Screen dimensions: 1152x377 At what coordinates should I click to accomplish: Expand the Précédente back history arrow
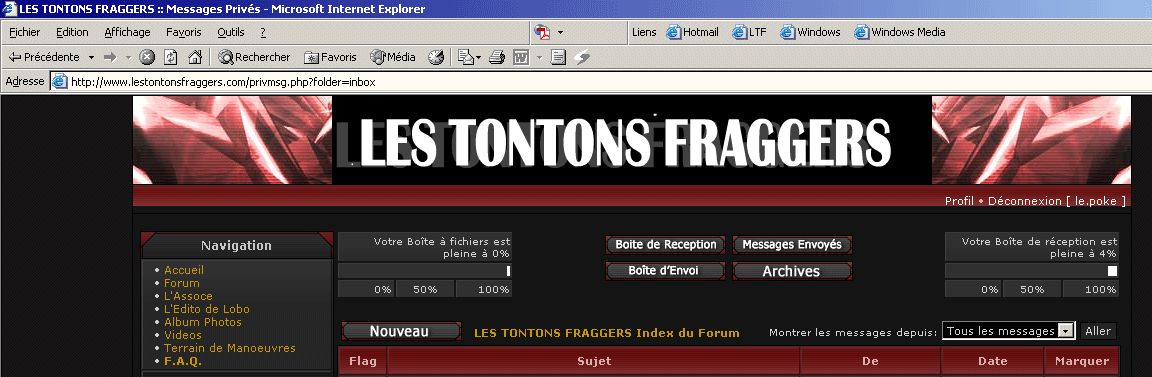click(91, 57)
